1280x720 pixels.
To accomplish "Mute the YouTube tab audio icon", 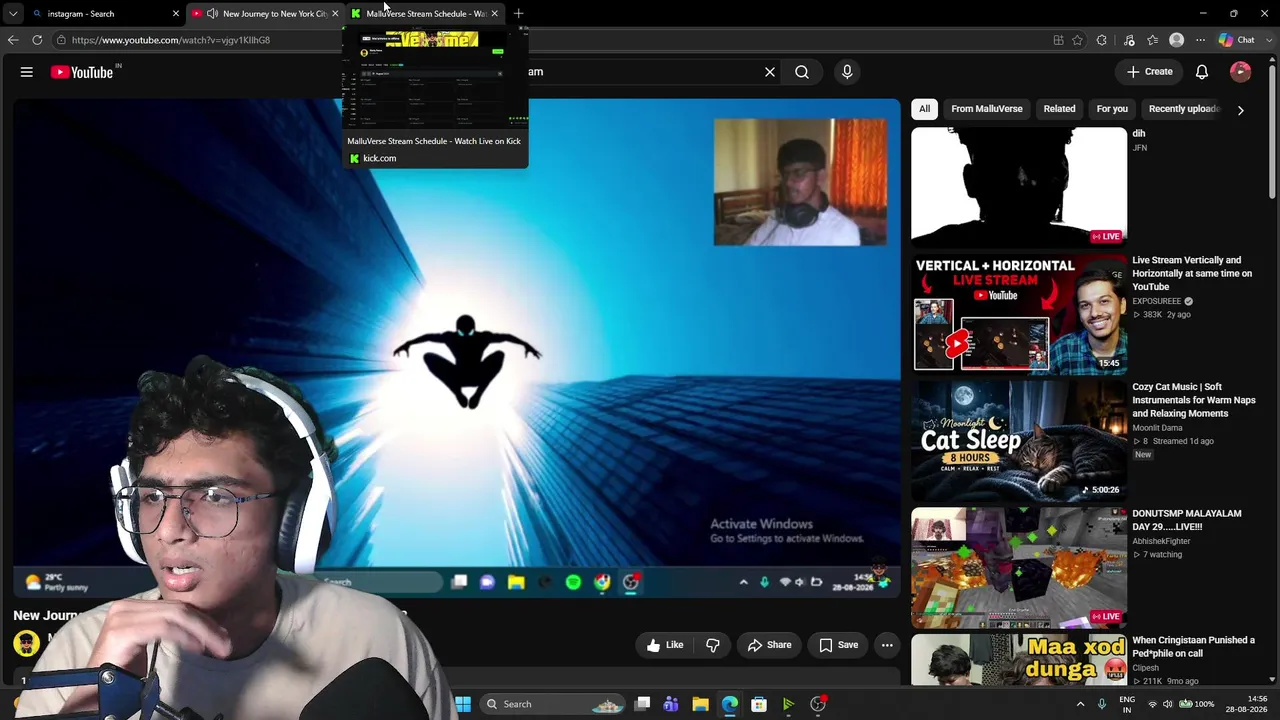I will coord(212,14).
